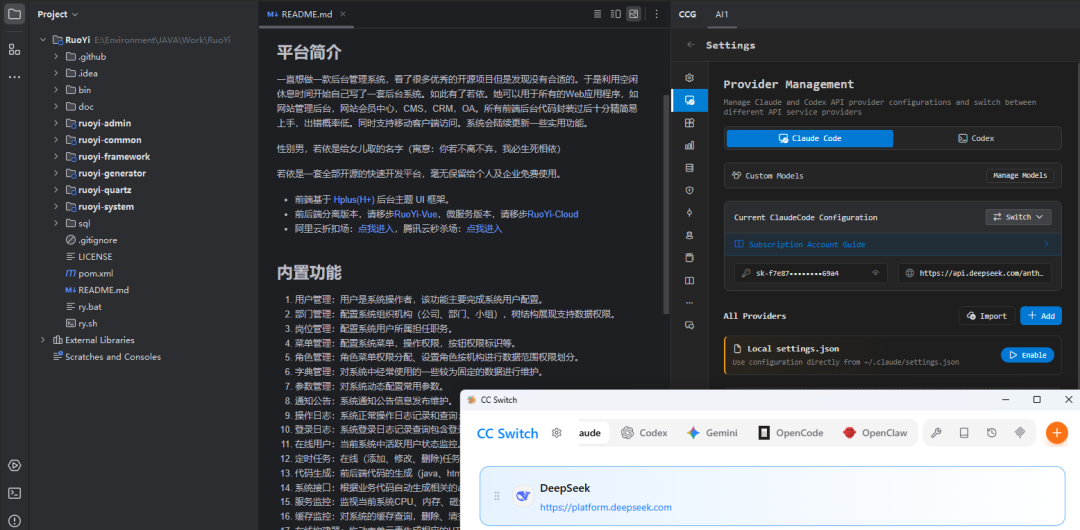This screenshot has height=530, width=1080.
Task: Click the DeepSeek card drag handle
Action: (x=497, y=496)
